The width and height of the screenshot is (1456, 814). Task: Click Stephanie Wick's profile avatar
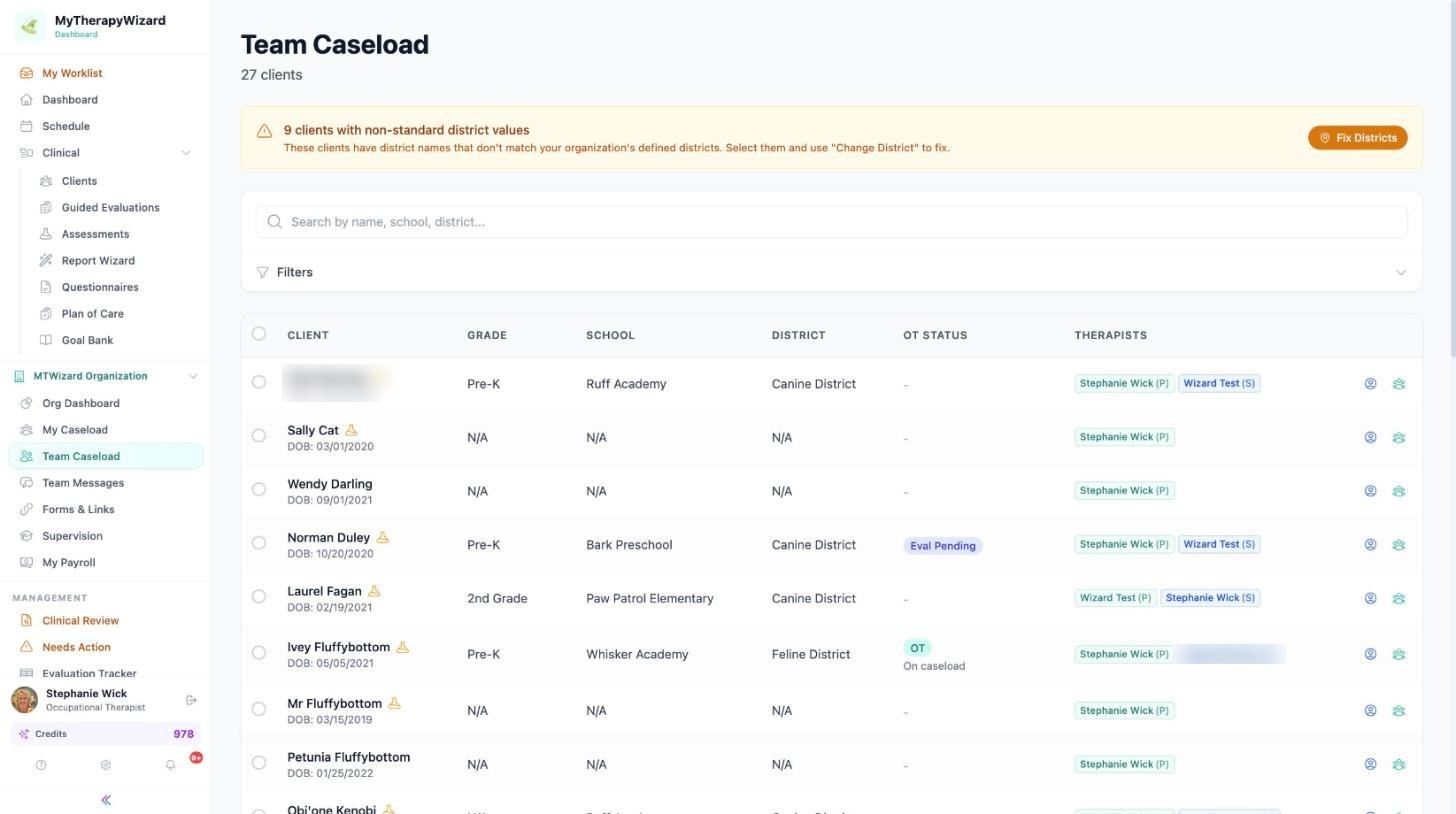(x=24, y=700)
